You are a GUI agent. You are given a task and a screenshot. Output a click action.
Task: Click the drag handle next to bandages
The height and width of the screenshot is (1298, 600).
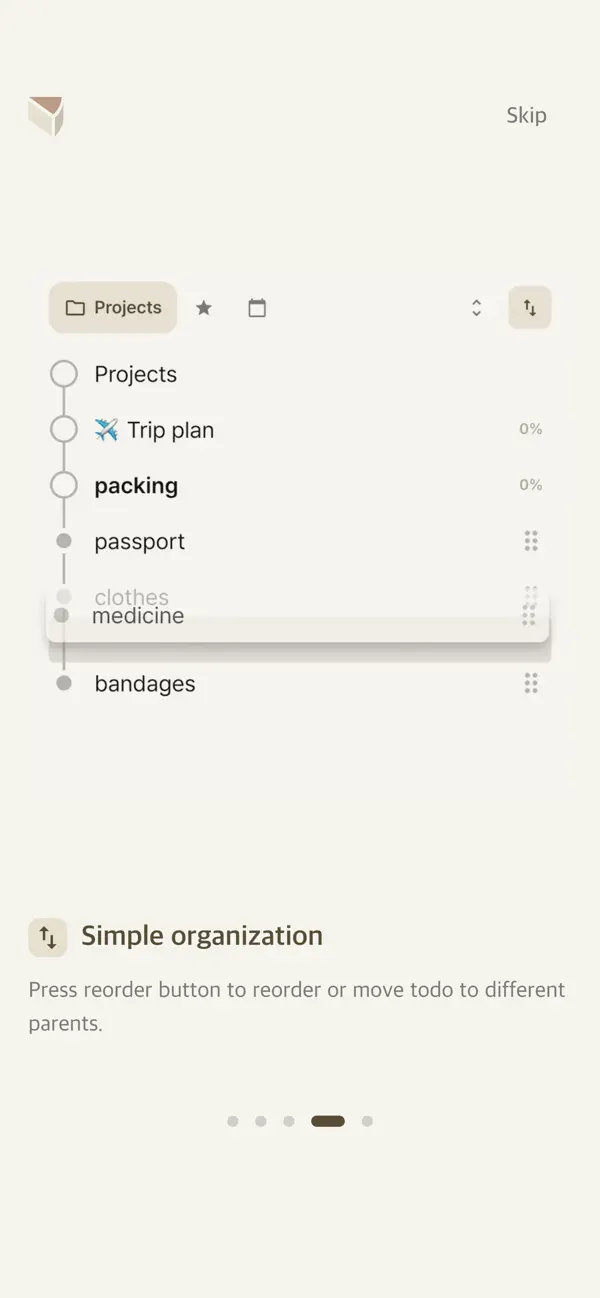pyautogui.click(x=531, y=683)
